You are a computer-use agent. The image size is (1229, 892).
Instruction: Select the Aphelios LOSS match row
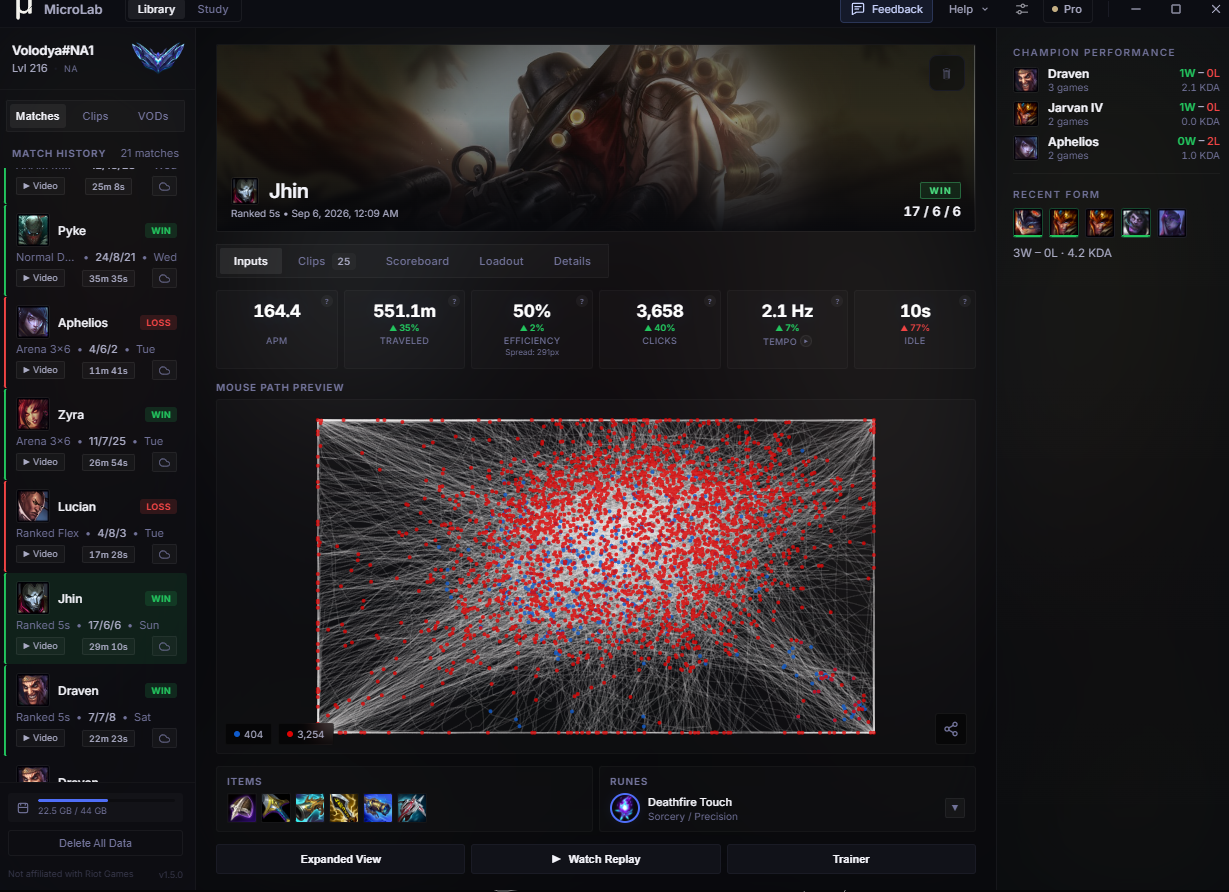96,342
